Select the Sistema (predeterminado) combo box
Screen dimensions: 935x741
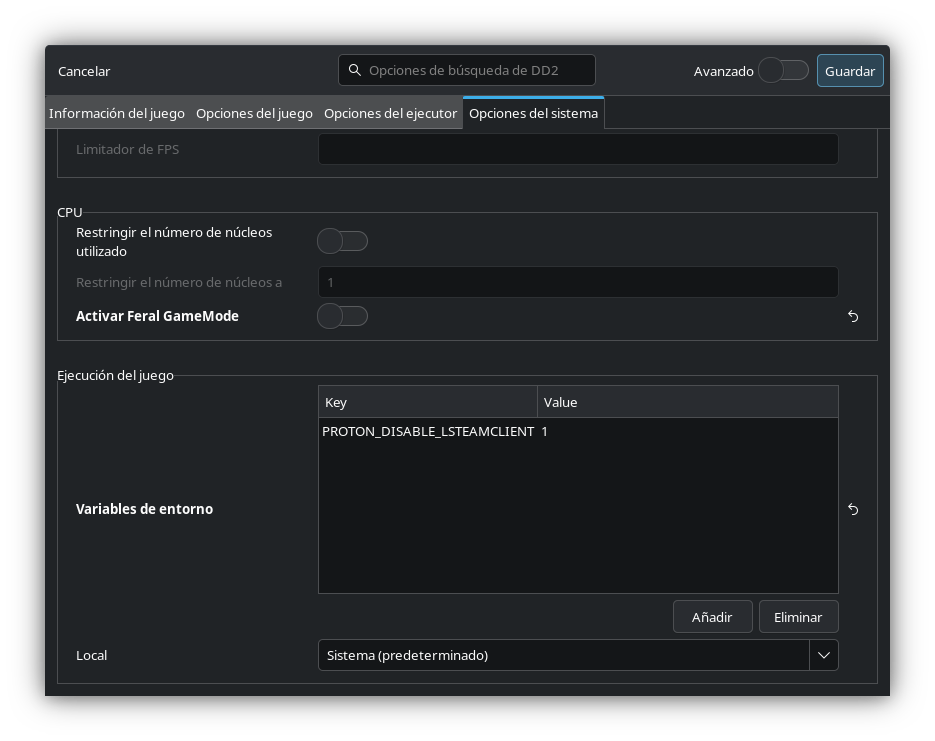click(x=578, y=655)
